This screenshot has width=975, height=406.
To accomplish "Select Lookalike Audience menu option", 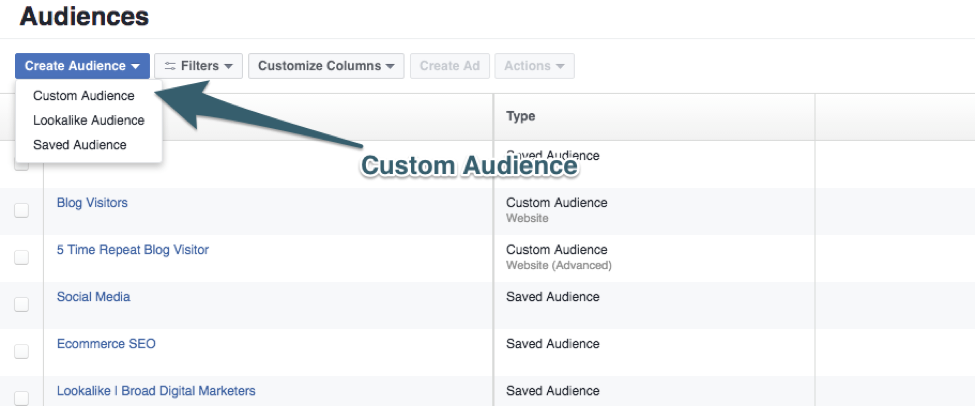I will (x=89, y=120).
